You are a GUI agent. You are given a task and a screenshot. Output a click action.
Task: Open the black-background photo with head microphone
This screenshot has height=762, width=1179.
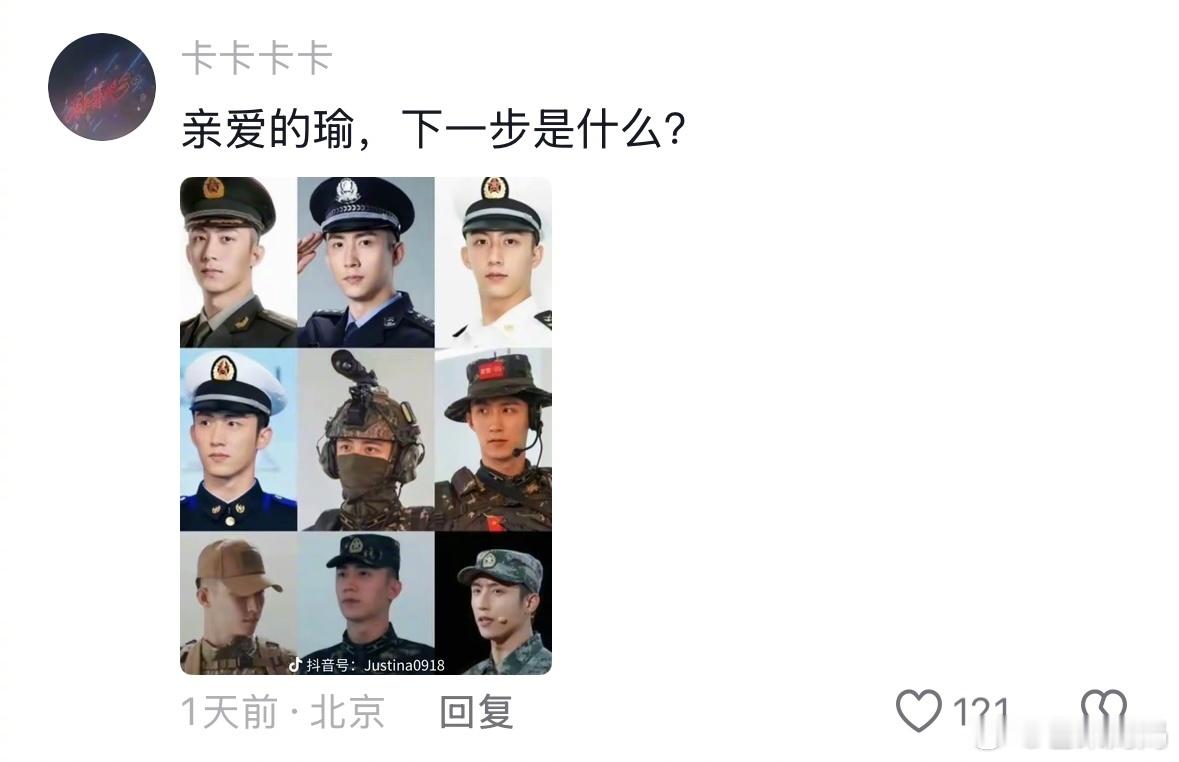pos(493,603)
